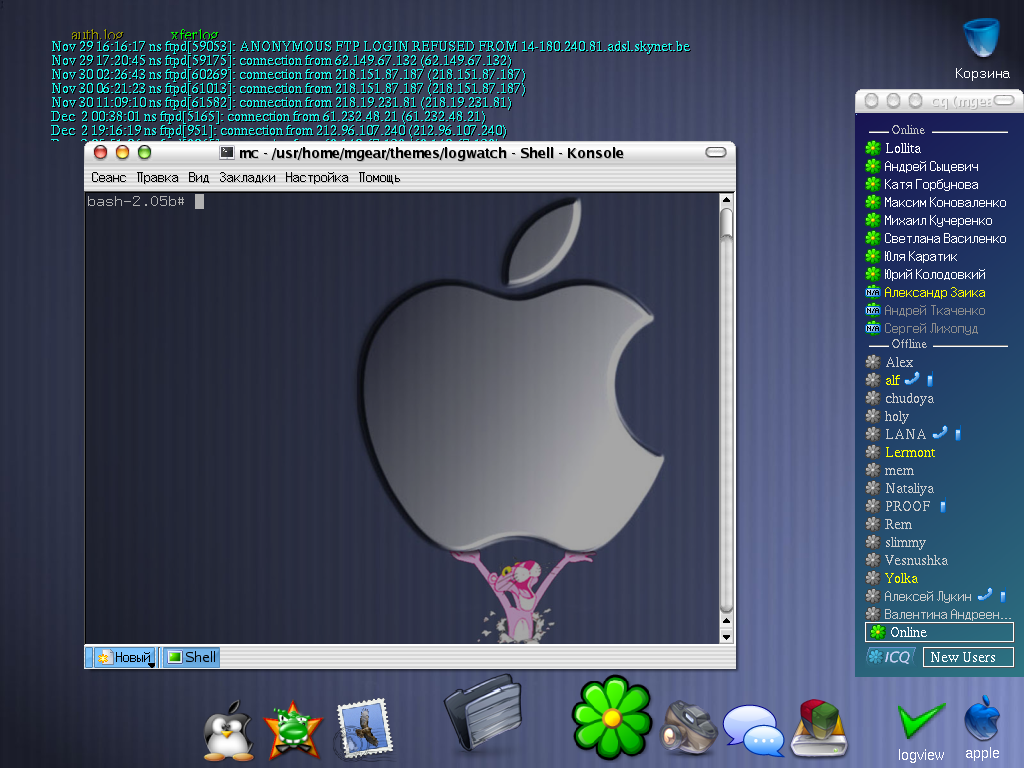This screenshot has width=1024, height=768.
Task: Click the terminal icon in Konsole title bar
Action: click(227, 153)
